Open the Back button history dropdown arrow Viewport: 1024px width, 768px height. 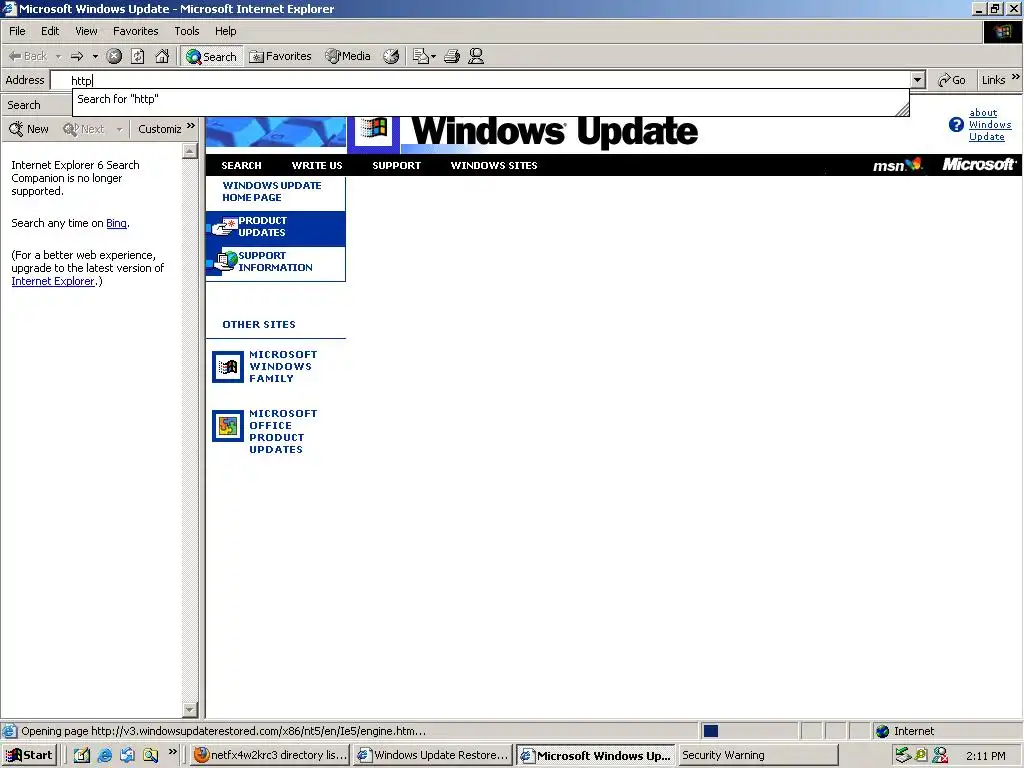(x=58, y=56)
